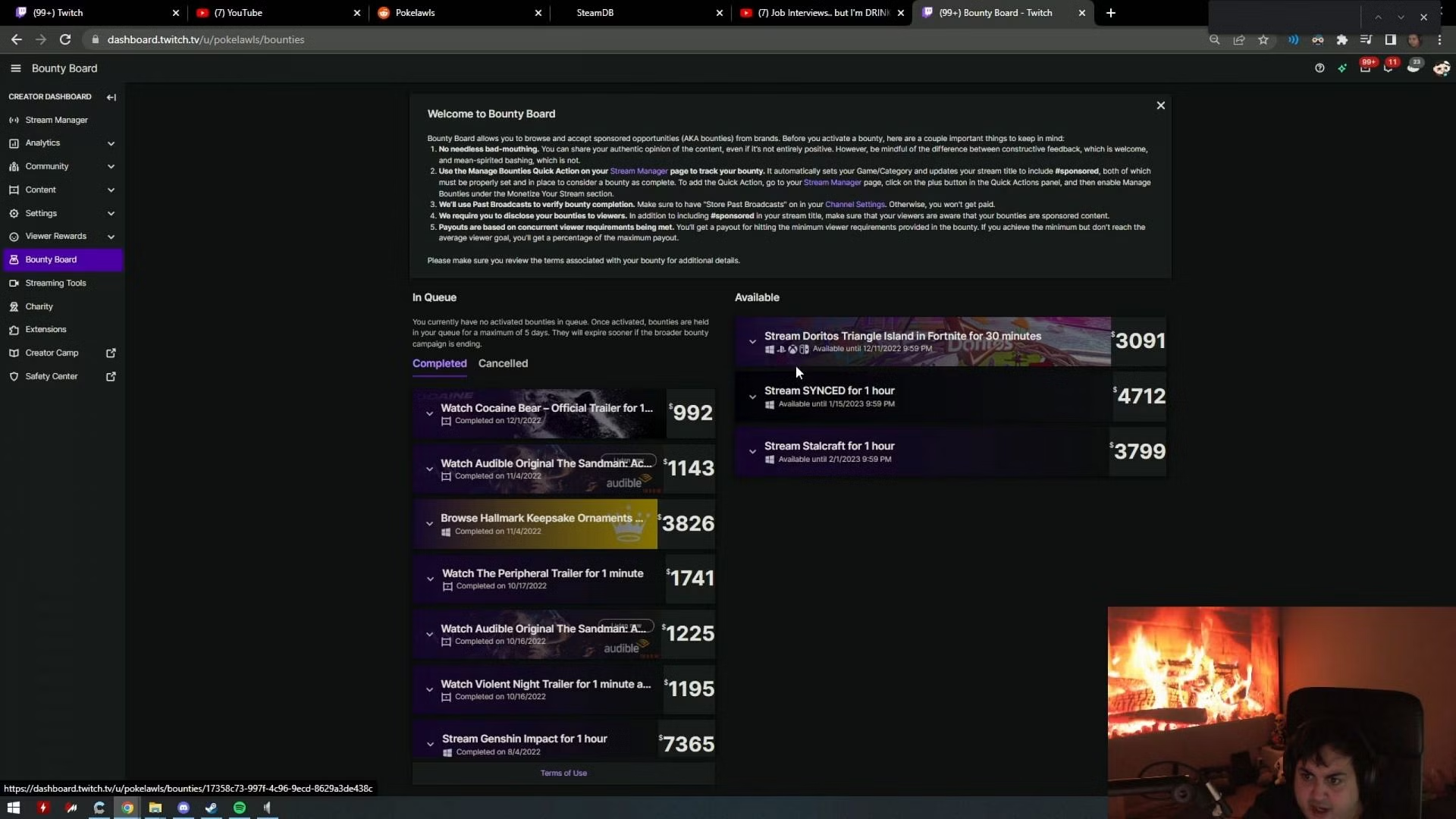Open the Channel Settings link

(855, 205)
